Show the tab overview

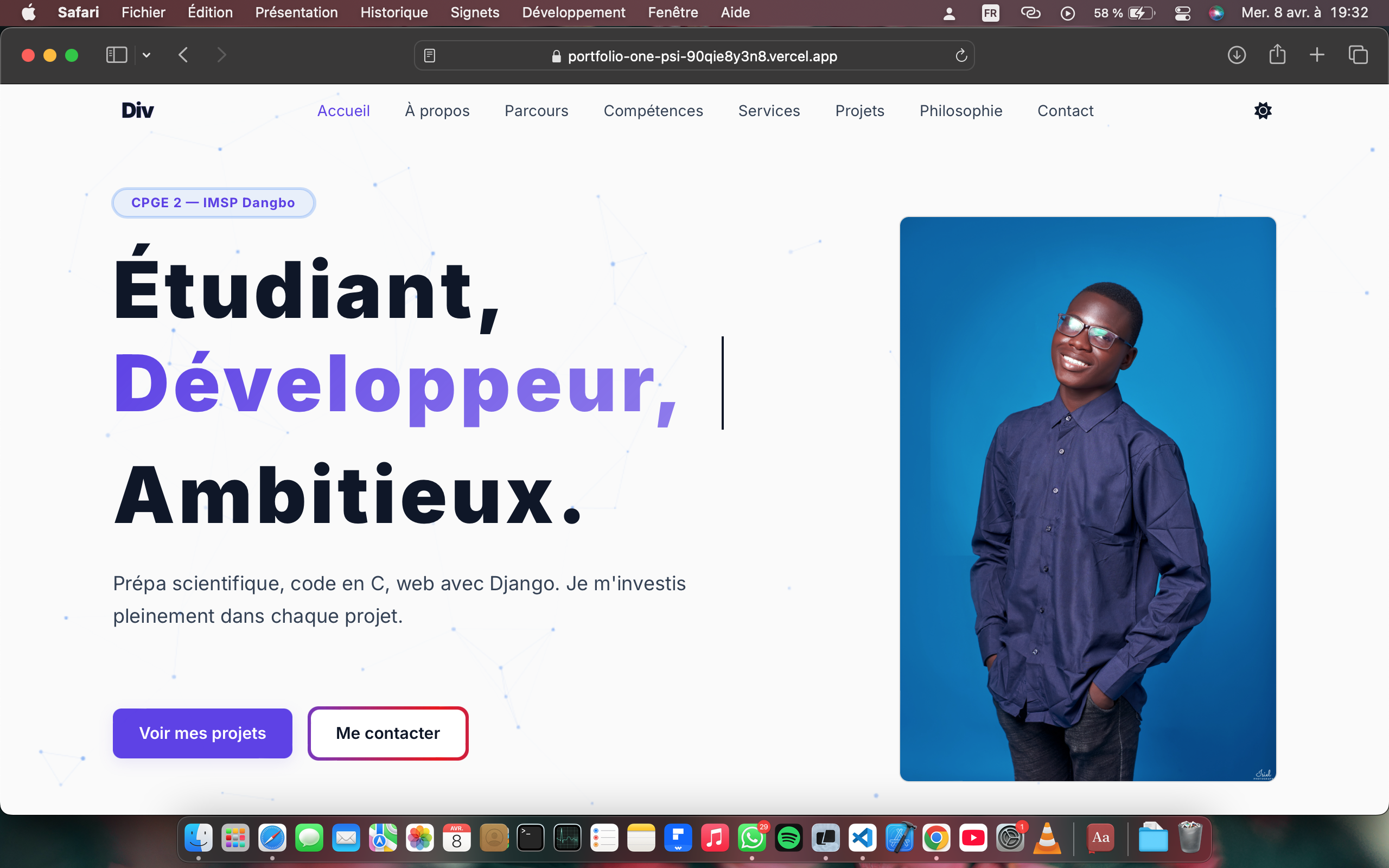(x=1358, y=55)
